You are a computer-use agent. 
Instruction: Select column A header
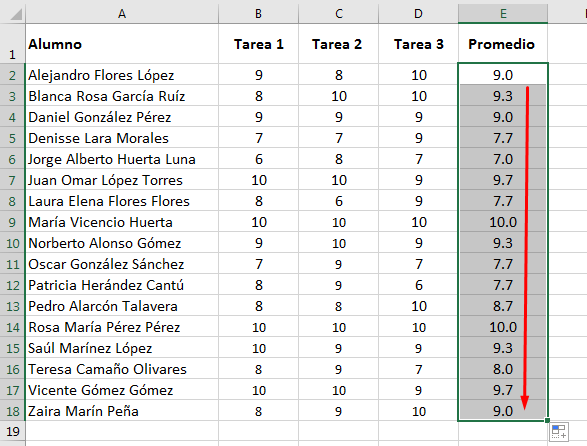[122, 14]
